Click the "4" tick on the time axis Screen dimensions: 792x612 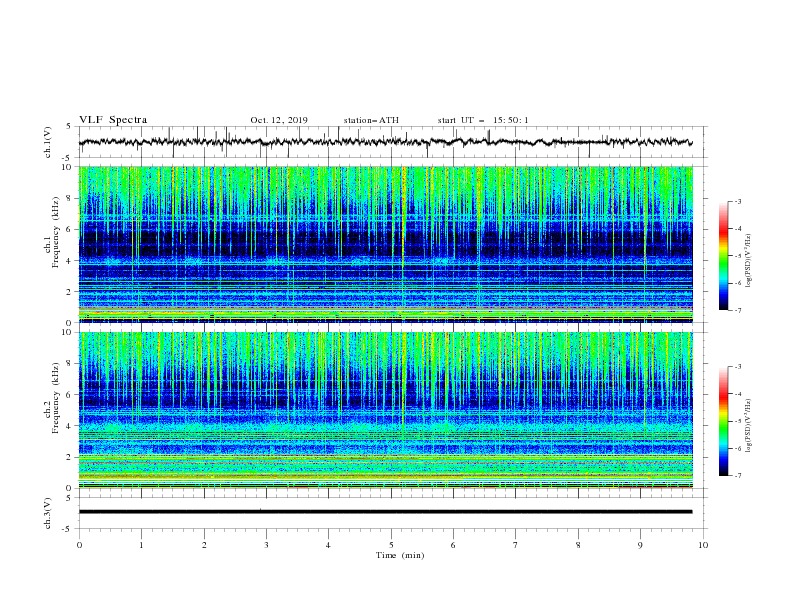(x=328, y=545)
